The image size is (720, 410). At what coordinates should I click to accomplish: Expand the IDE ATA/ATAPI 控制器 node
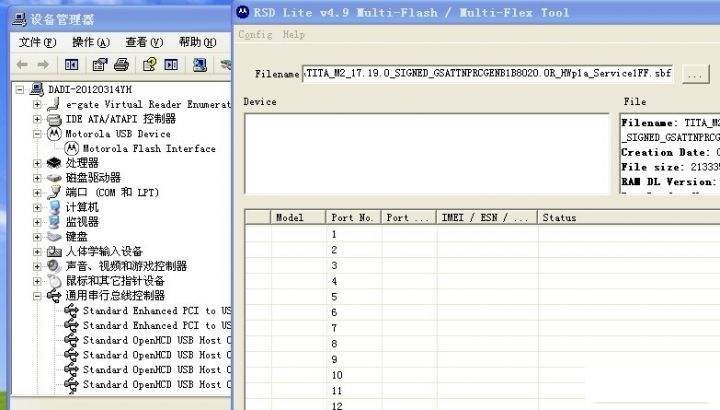(38, 119)
